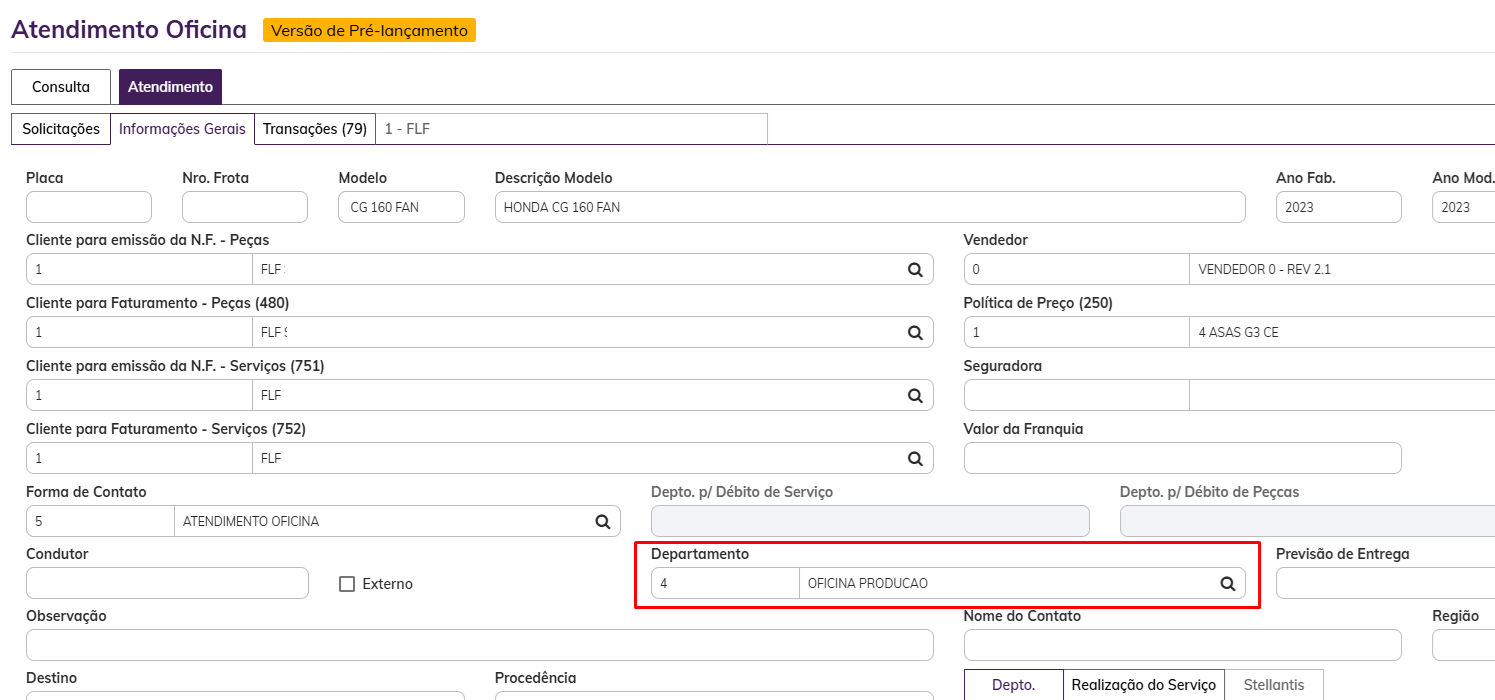The image size is (1495, 700).
Task: Click the Placa input field
Action: pos(89,207)
